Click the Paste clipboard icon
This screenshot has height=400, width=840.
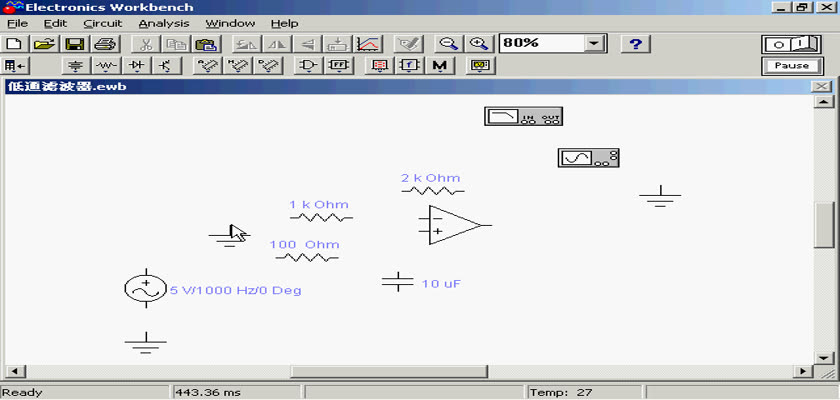(205, 44)
